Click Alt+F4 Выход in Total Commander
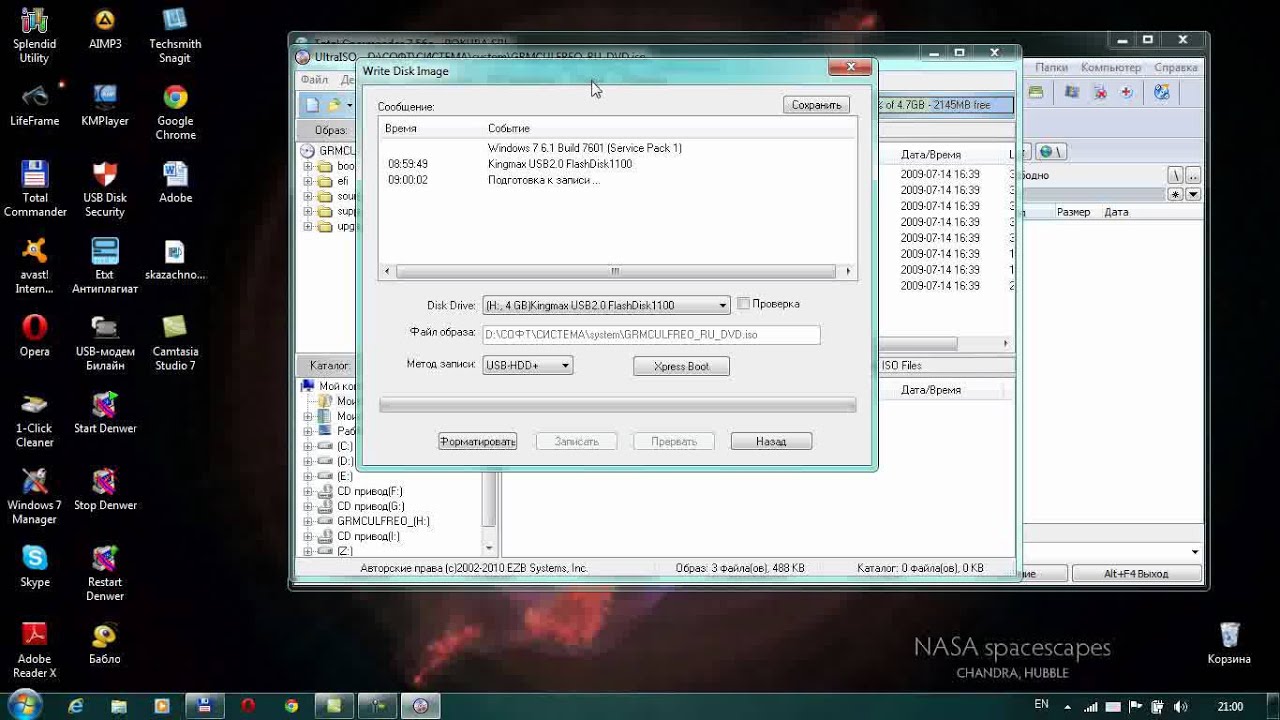The height and width of the screenshot is (720, 1280). point(1136,574)
